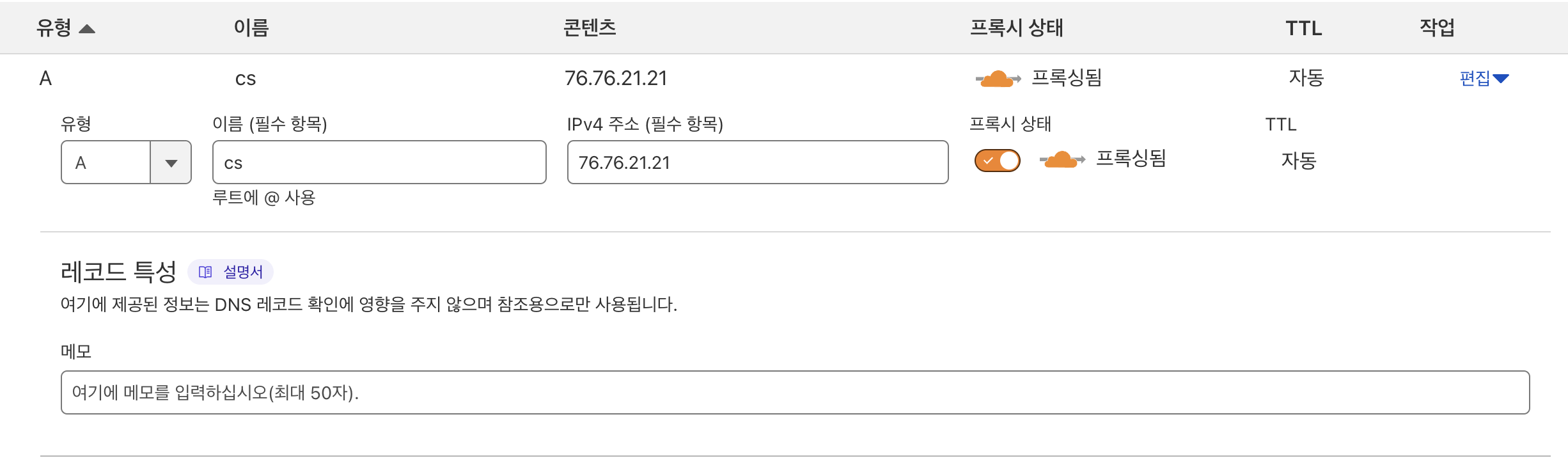The image size is (1568, 458).
Task: Click the 프록시 상태 column header
Action: (1016, 28)
